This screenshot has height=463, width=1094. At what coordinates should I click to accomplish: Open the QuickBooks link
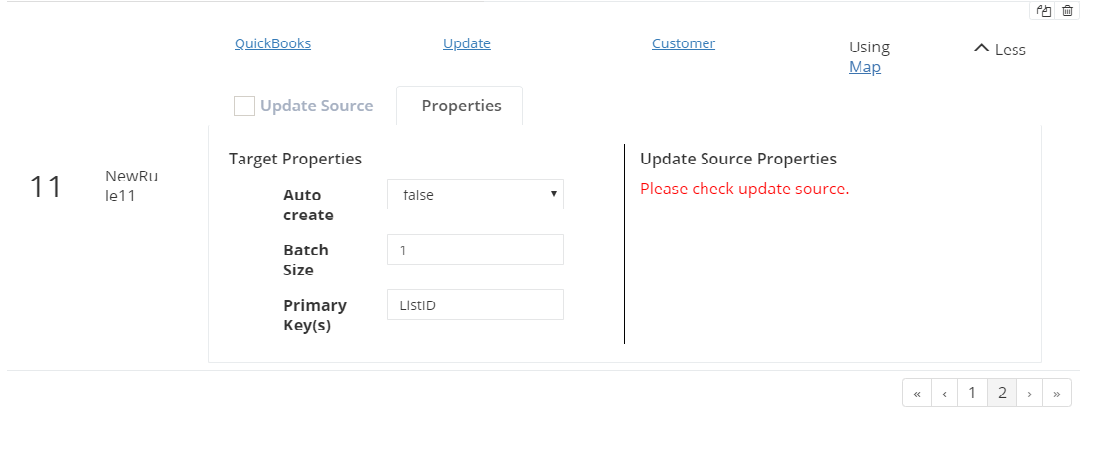click(273, 44)
